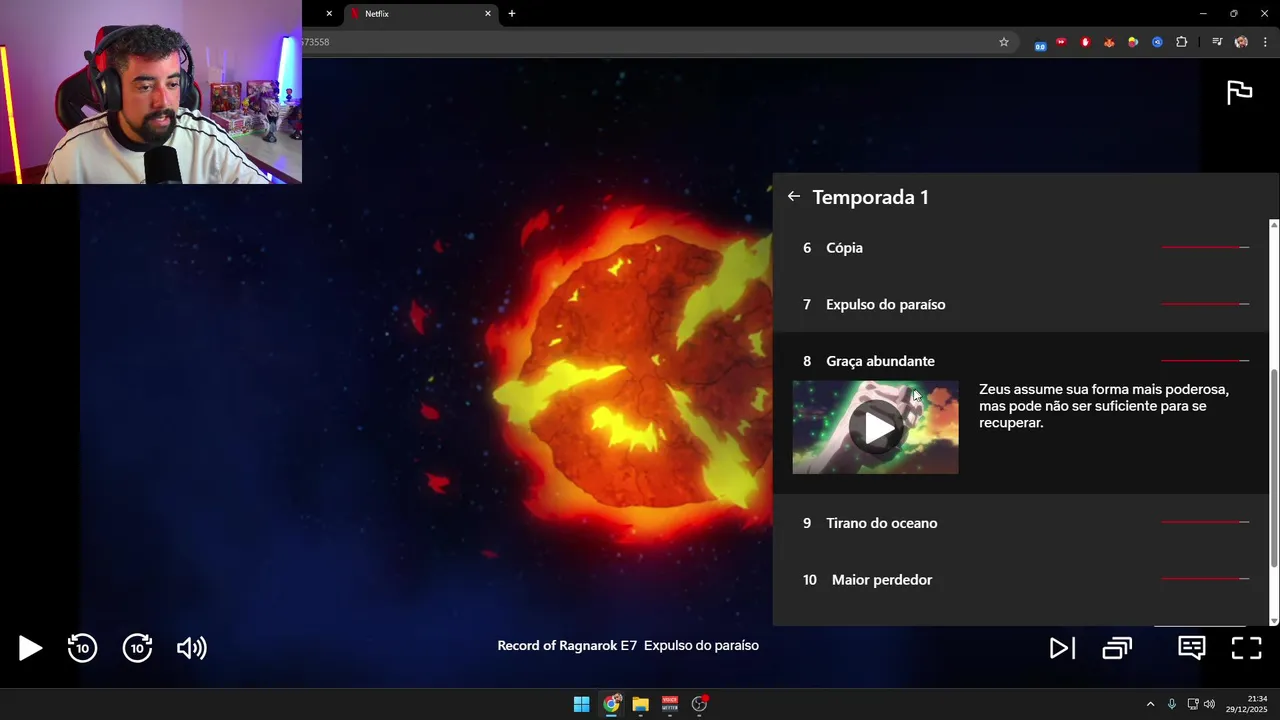Report a problem with the flag icon
Image resolution: width=1280 pixels, height=720 pixels.
pyautogui.click(x=1239, y=92)
